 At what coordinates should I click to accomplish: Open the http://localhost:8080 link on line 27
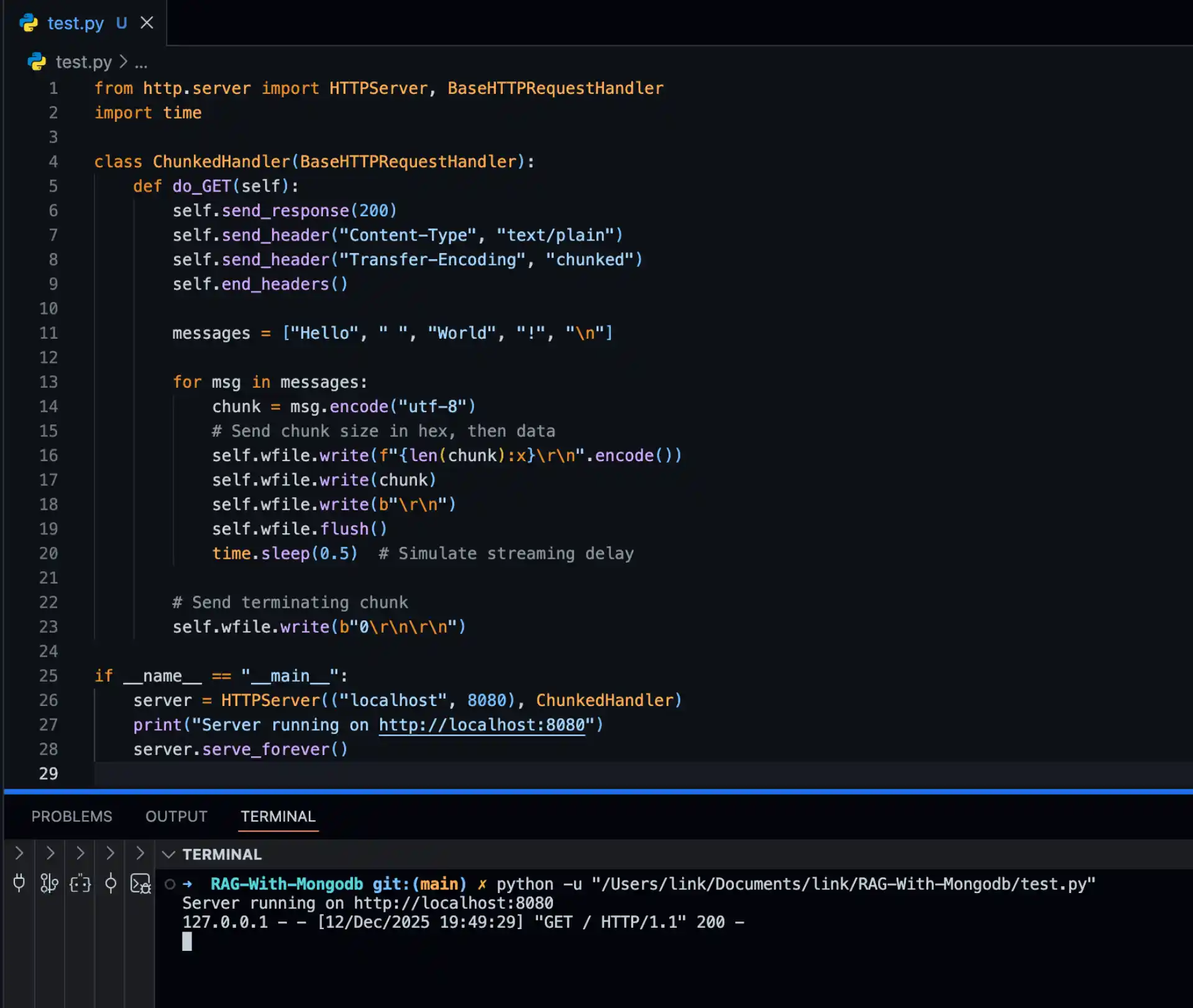point(482,725)
